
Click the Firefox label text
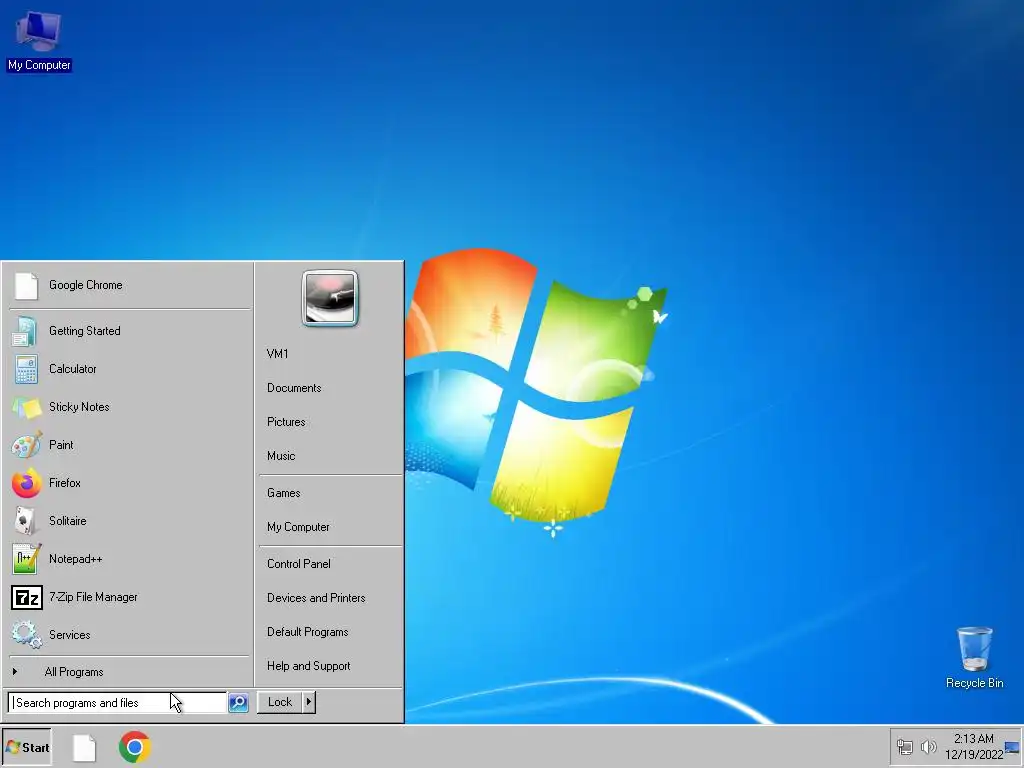pyautogui.click(x=65, y=483)
